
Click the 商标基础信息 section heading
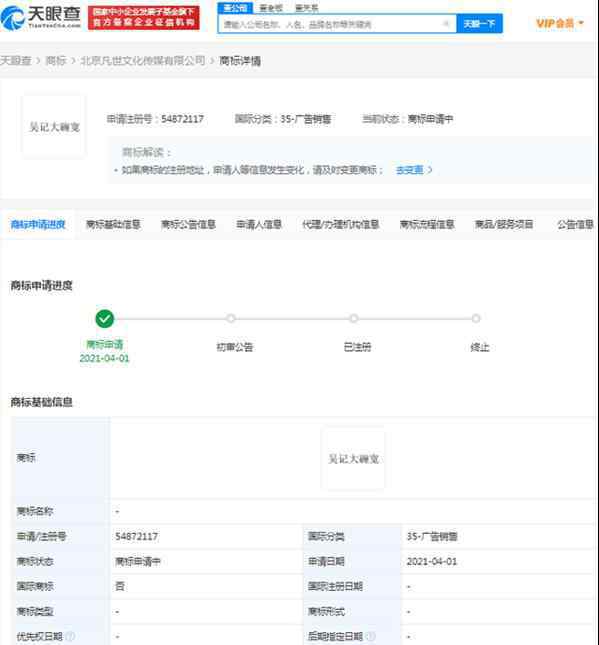(42, 402)
